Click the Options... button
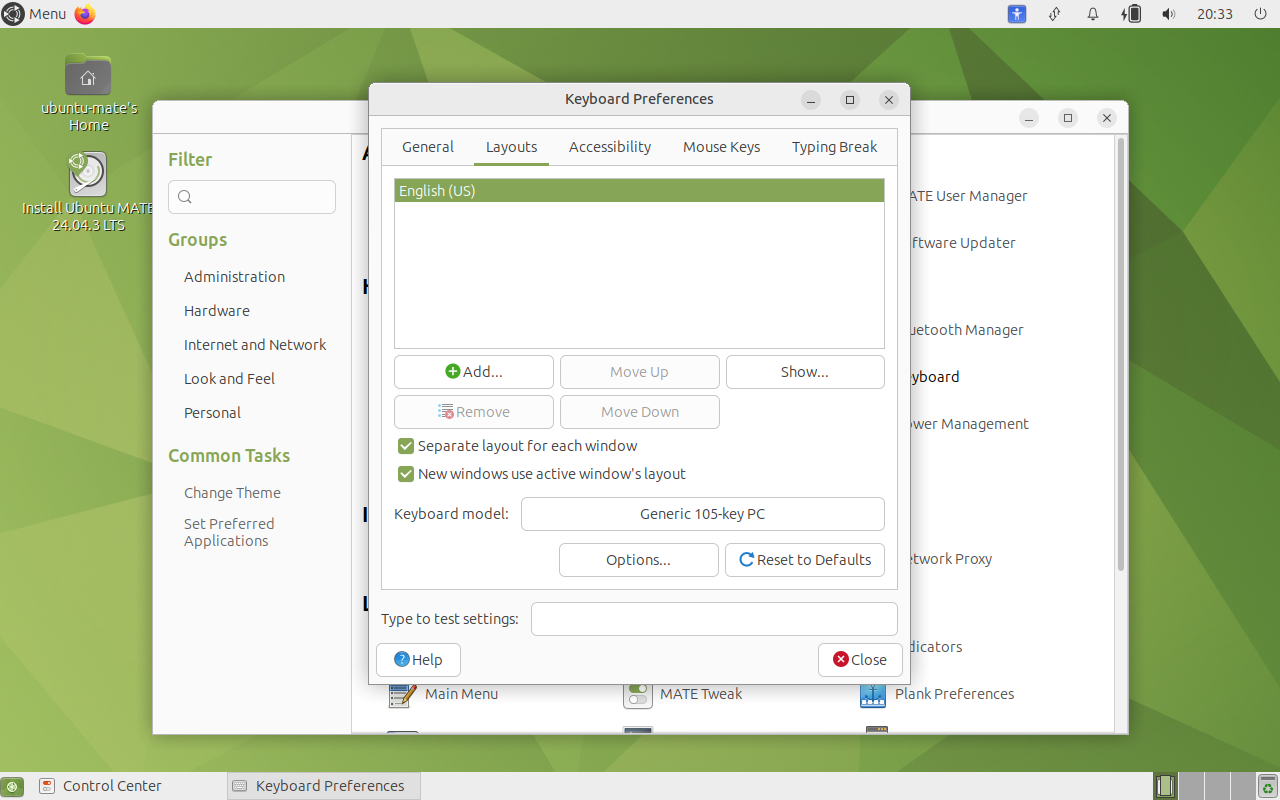The height and width of the screenshot is (800, 1280). pyautogui.click(x=638, y=560)
